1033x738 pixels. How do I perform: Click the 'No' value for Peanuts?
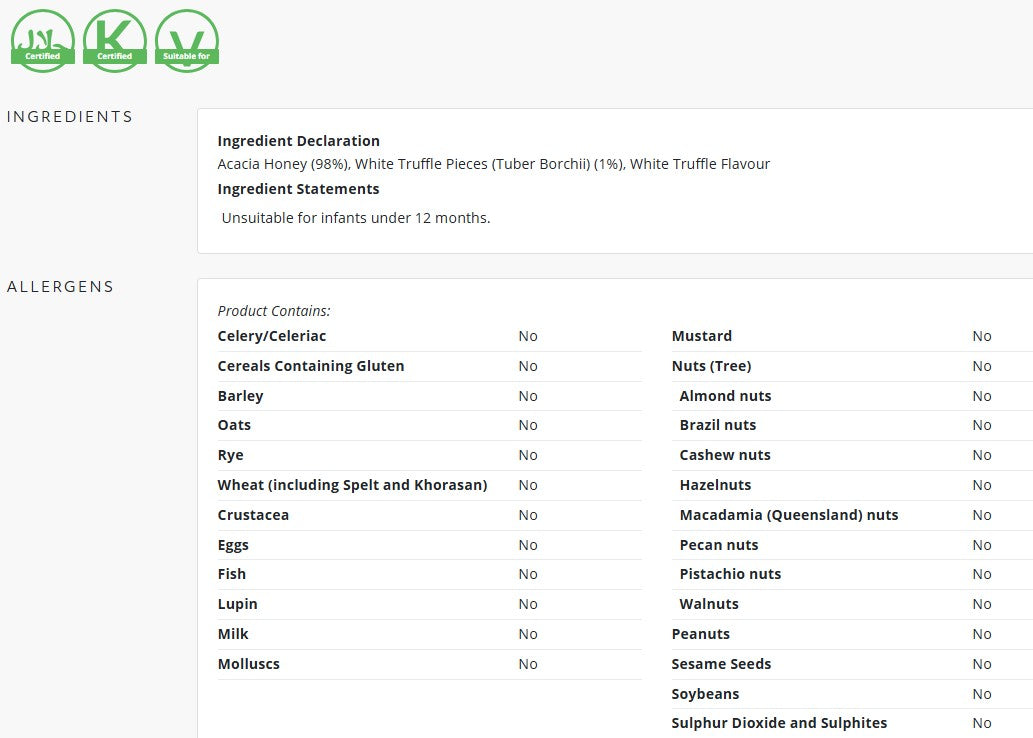(x=982, y=634)
